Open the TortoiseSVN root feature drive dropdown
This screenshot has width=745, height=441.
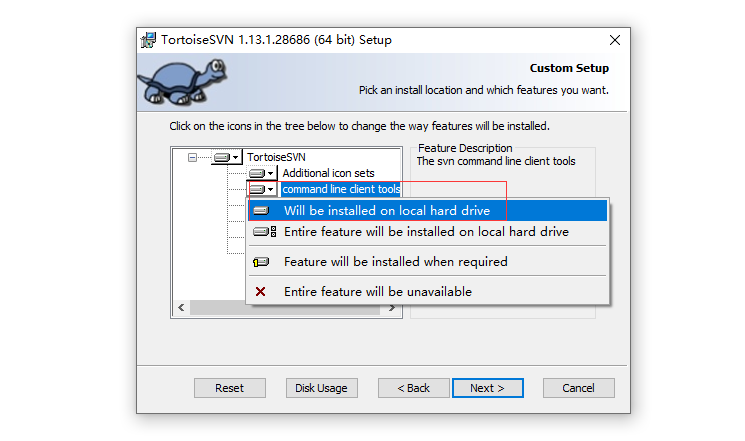coord(227,157)
